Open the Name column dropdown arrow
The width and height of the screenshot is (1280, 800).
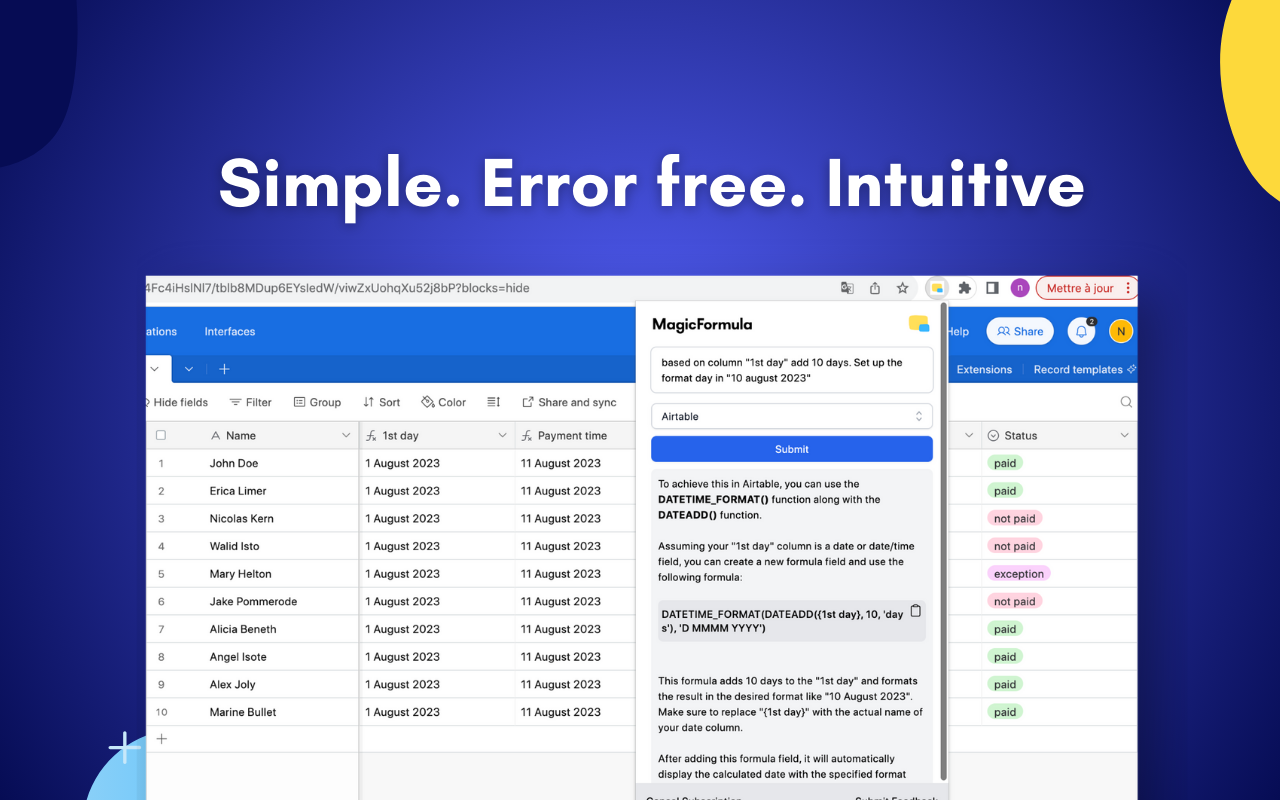[346, 436]
